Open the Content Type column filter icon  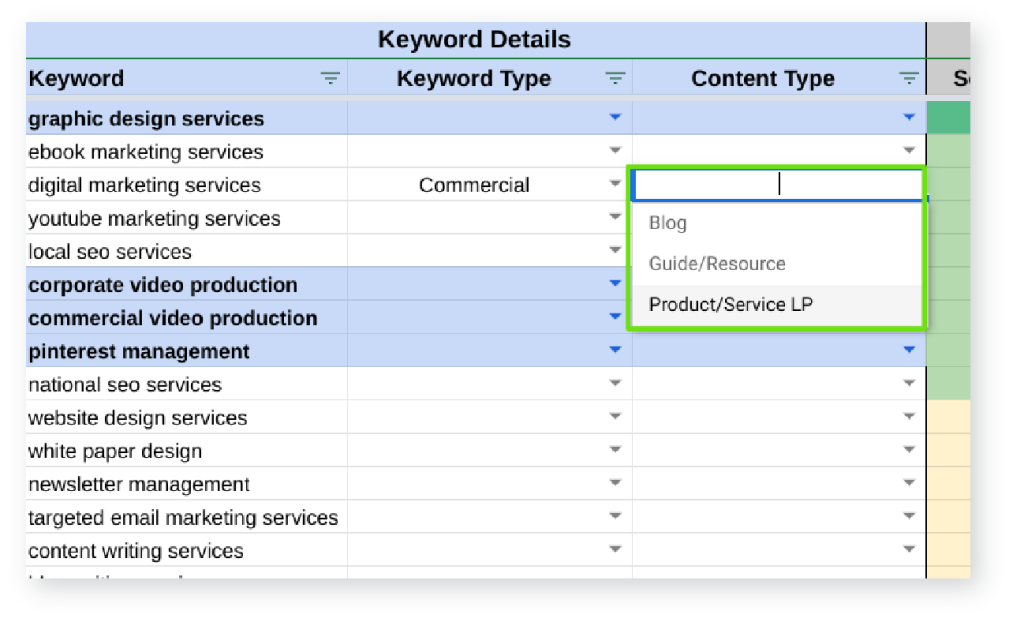(x=909, y=79)
